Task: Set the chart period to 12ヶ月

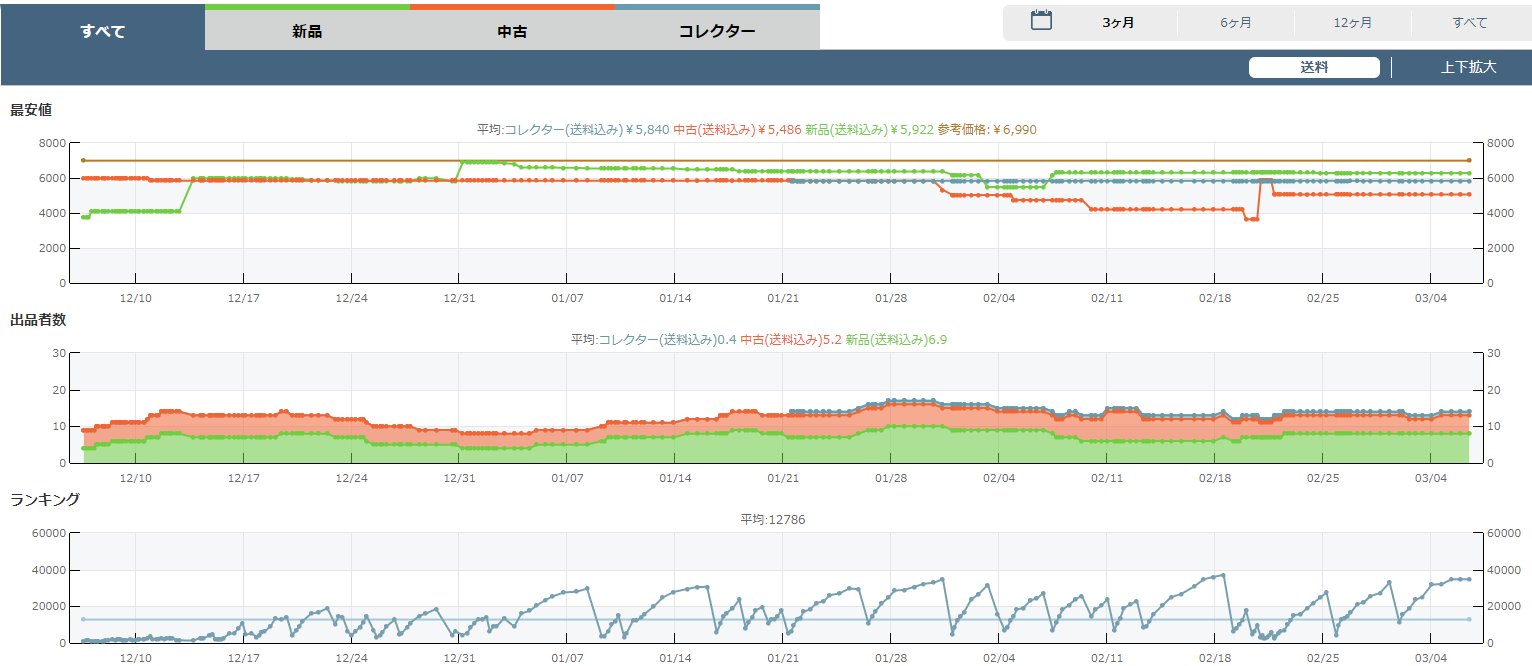Action: click(1352, 22)
